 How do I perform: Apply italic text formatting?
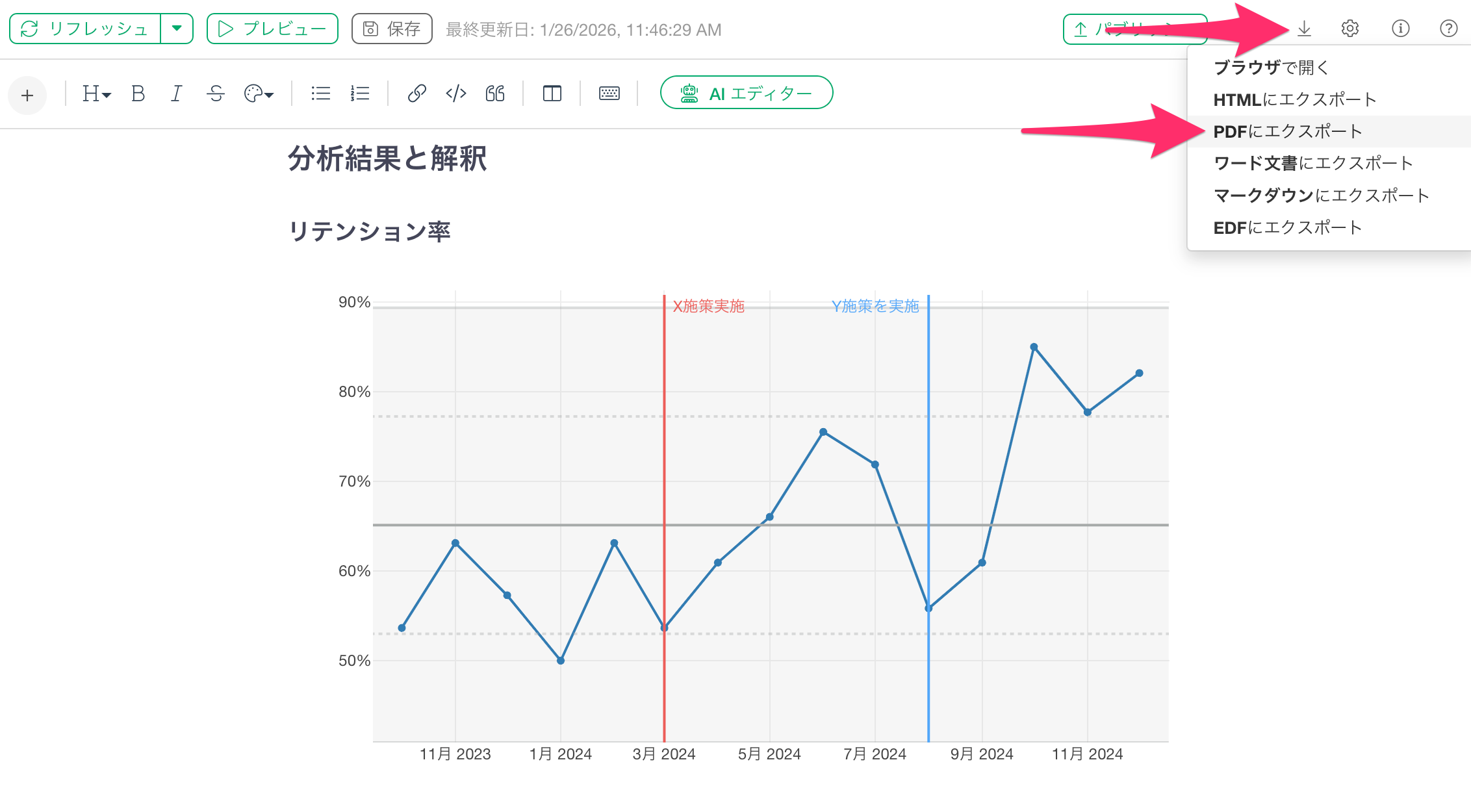(176, 94)
